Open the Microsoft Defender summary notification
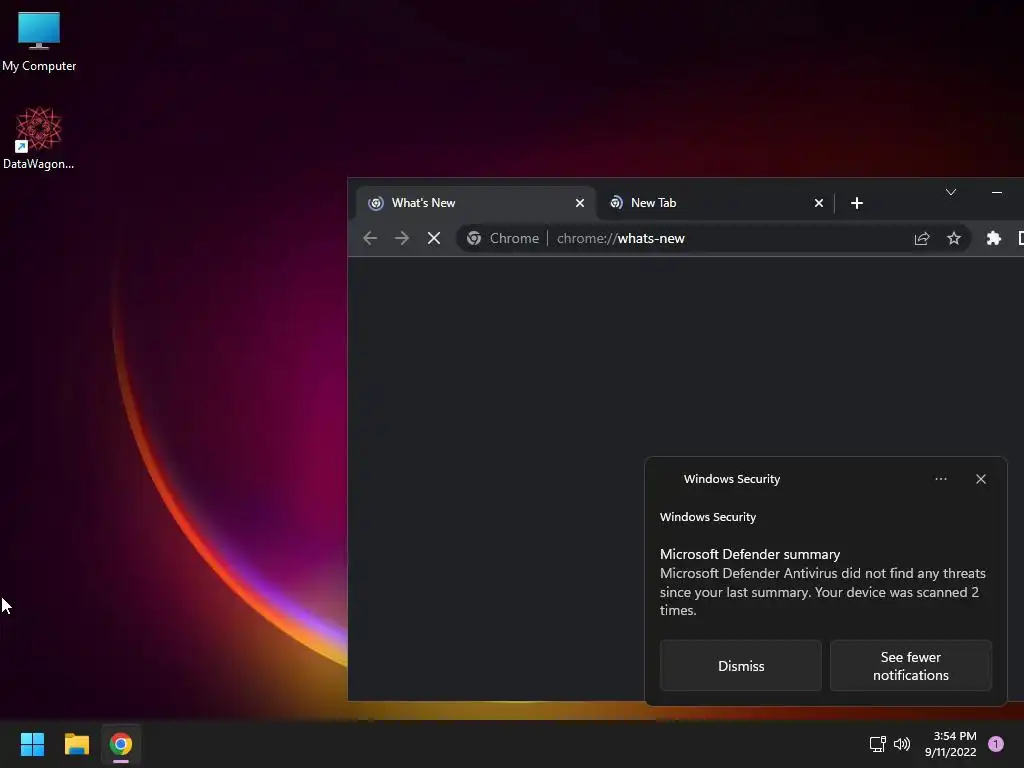This screenshot has width=1024, height=768. pos(823,582)
